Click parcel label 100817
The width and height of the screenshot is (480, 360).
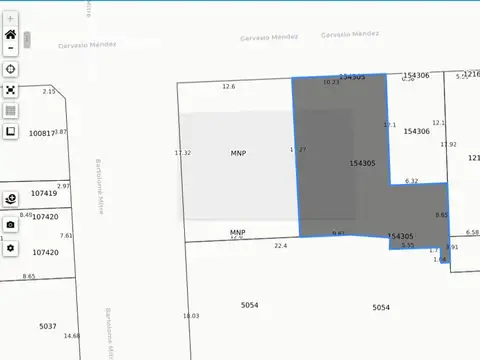[x=42, y=134]
